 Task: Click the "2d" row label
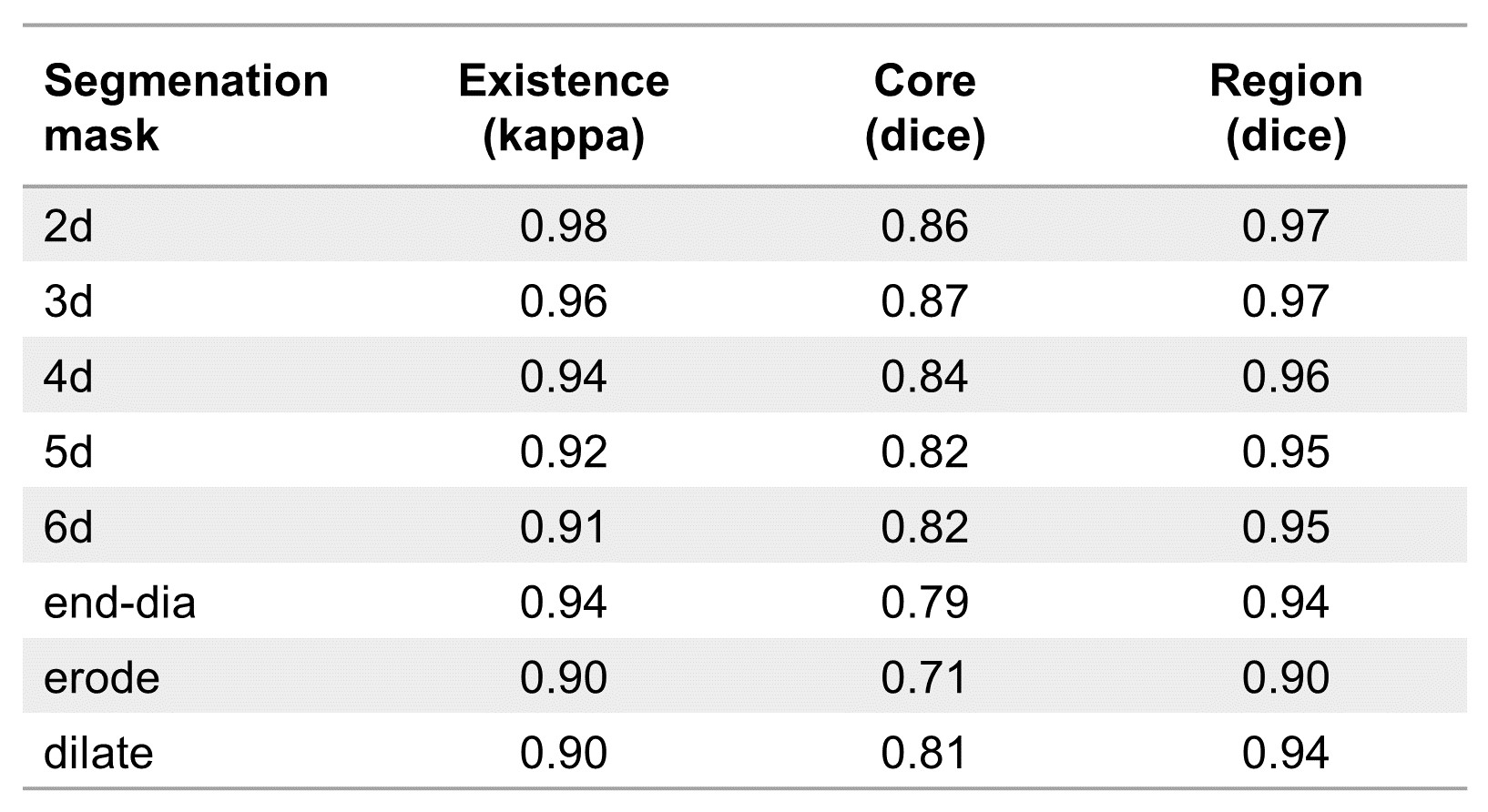[x=68, y=226]
